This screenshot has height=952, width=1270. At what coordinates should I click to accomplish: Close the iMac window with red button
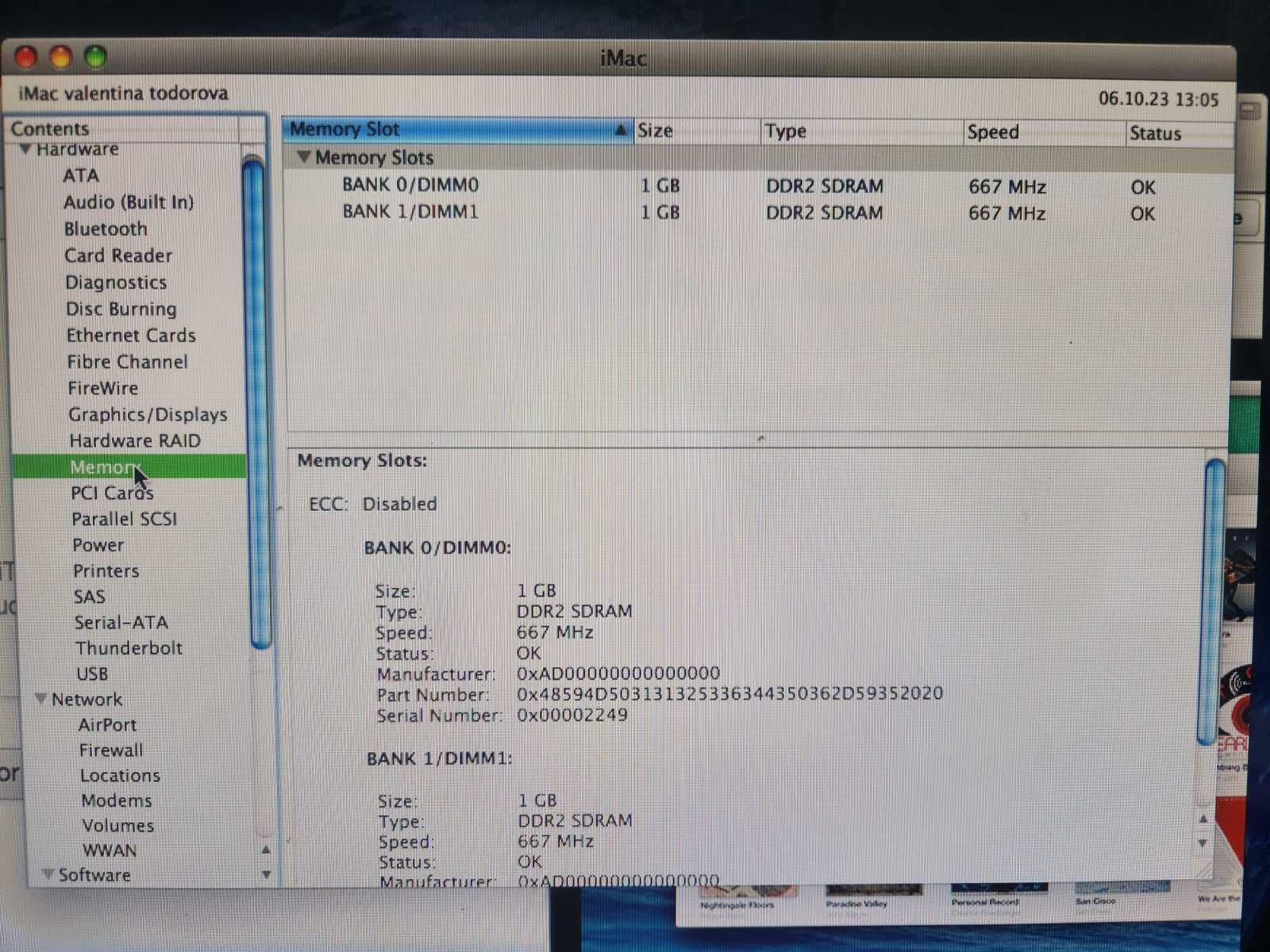point(26,56)
